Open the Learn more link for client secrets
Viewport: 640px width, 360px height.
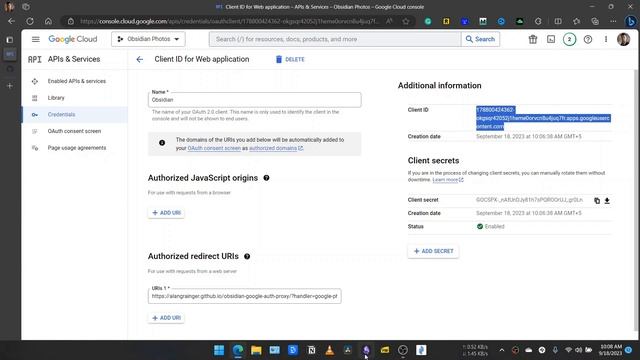[448, 180]
